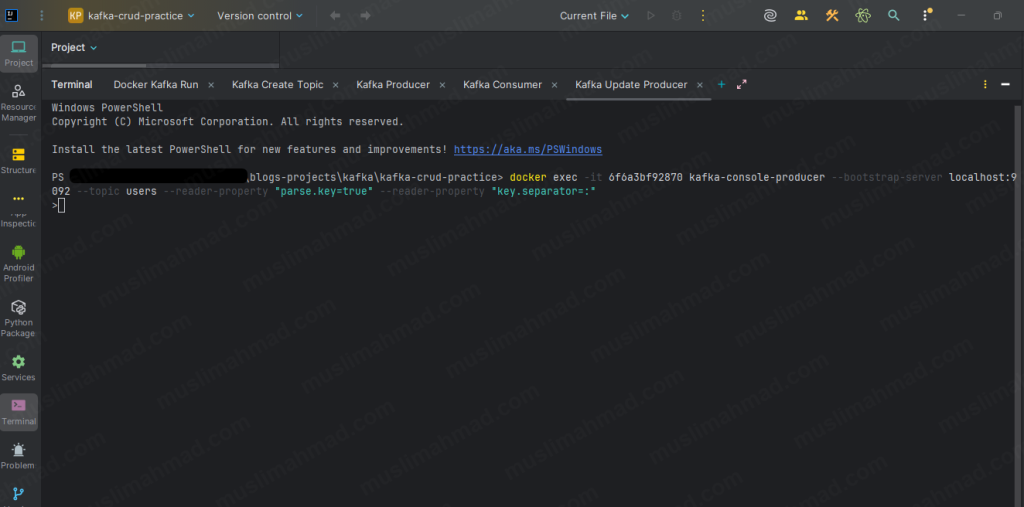Open the Project tool window icon
This screenshot has height=507, width=1024.
pyautogui.click(x=19, y=53)
